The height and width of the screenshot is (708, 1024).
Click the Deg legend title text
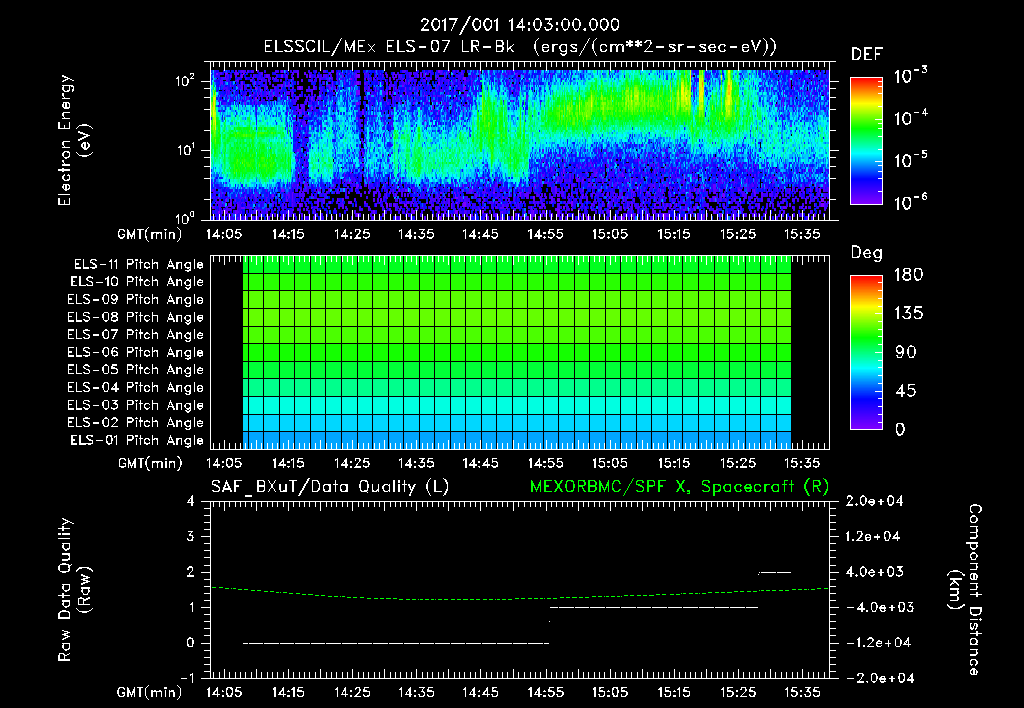866,253
